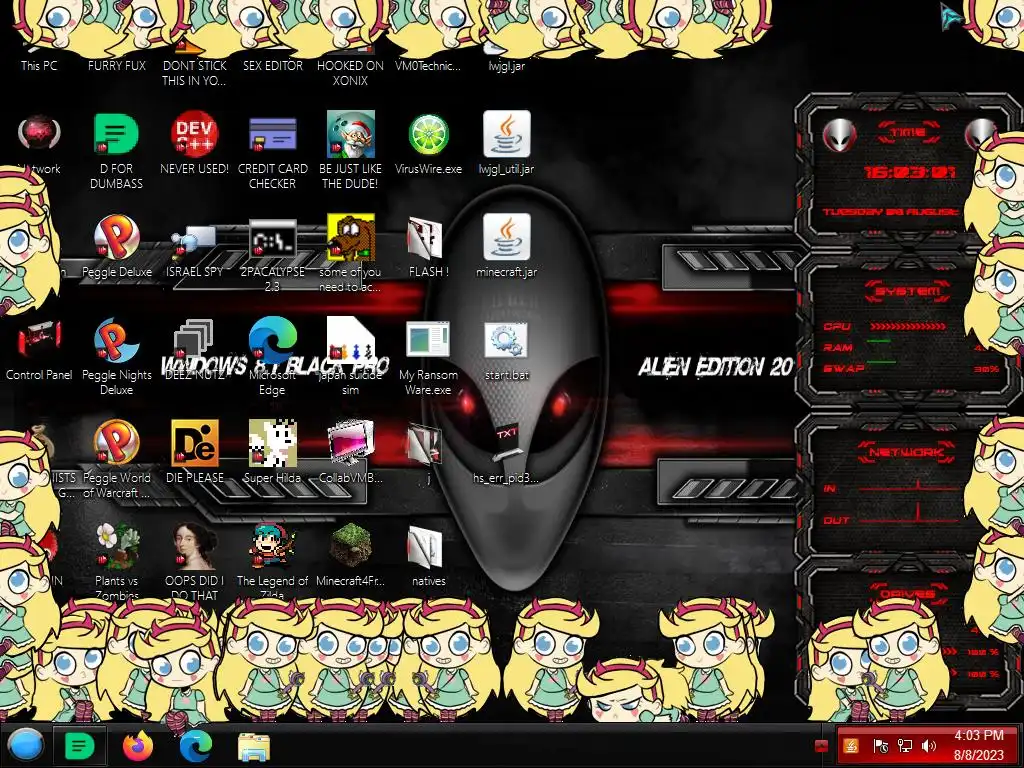Launch the Dev-C++ icon labeled NEVER USED!

coord(194,135)
